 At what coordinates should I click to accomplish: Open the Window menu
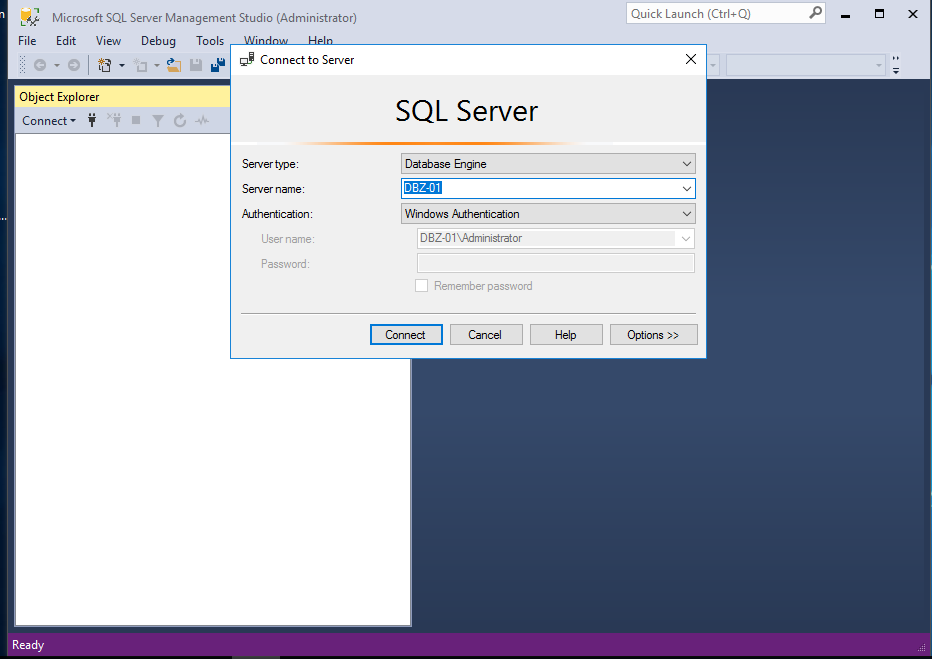tap(266, 40)
